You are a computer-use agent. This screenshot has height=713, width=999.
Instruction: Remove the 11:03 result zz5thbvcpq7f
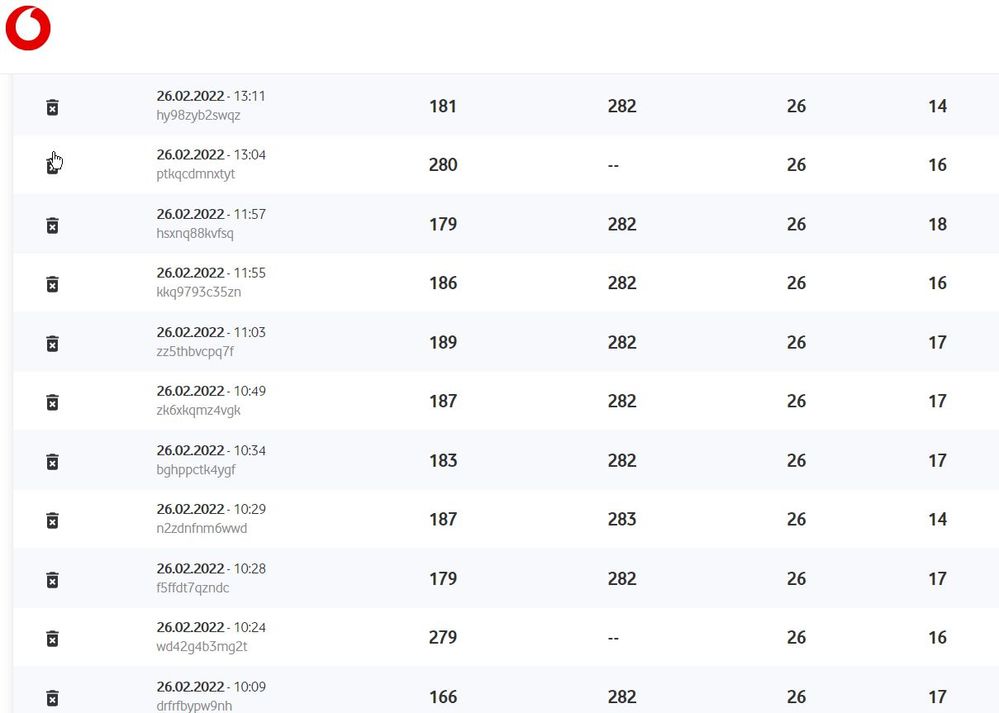(53, 344)
